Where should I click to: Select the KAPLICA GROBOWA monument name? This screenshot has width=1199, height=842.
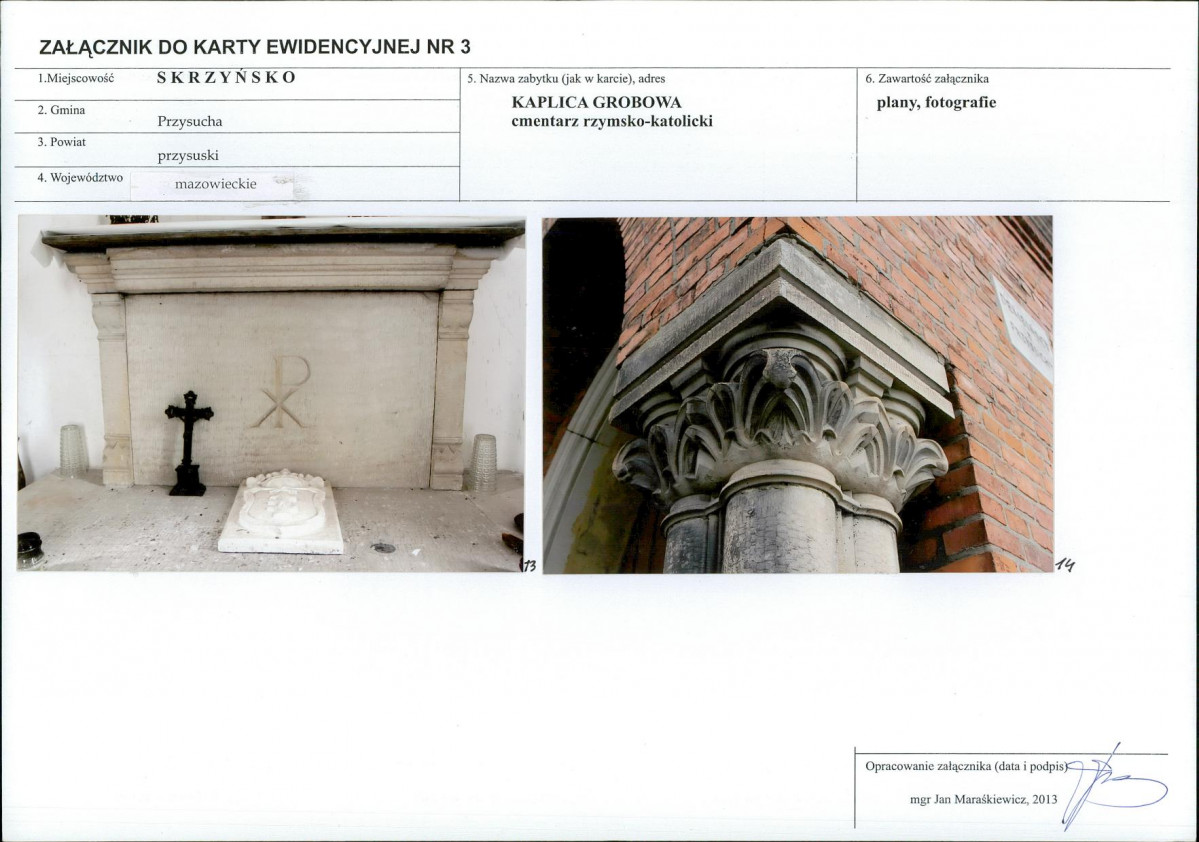pos(596,103)
